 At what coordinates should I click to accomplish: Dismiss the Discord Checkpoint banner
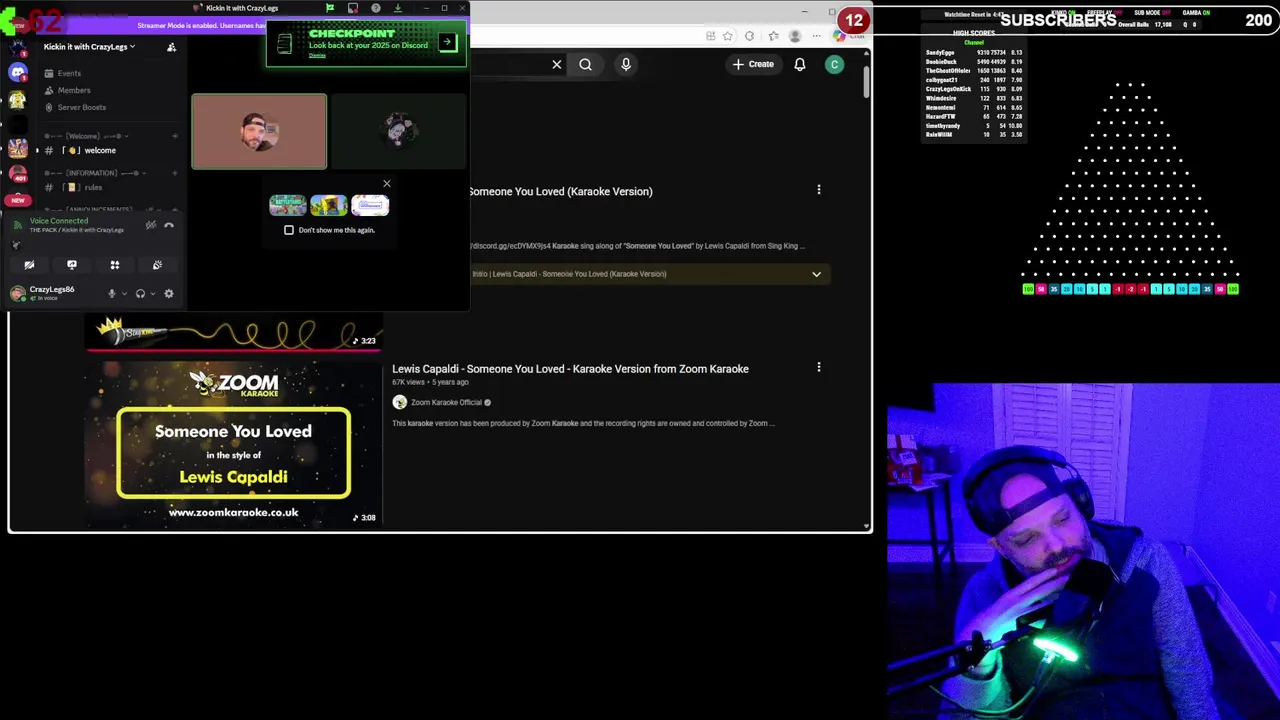pos(317,55)
